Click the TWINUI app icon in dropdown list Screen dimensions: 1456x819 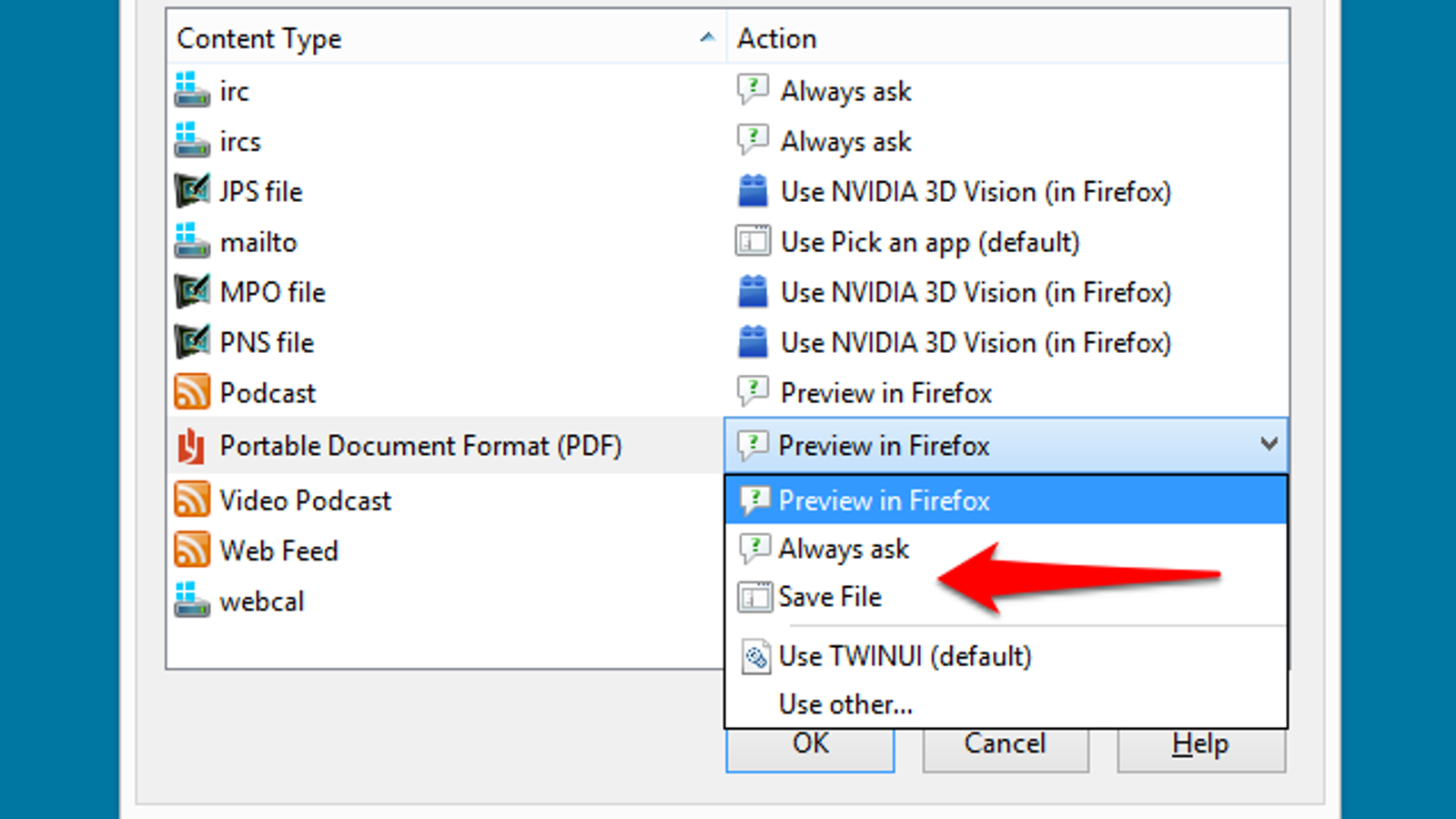(x=755, y=656)
